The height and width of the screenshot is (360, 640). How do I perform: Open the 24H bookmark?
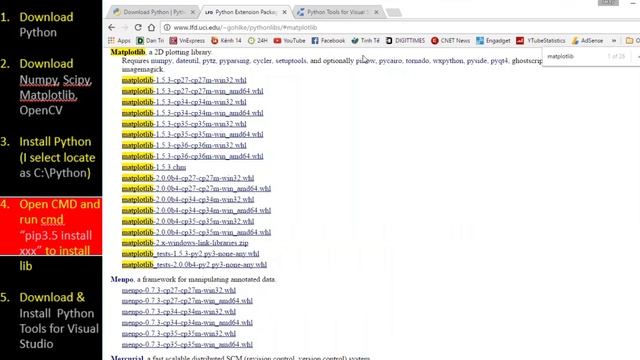[x=258, y=40]
